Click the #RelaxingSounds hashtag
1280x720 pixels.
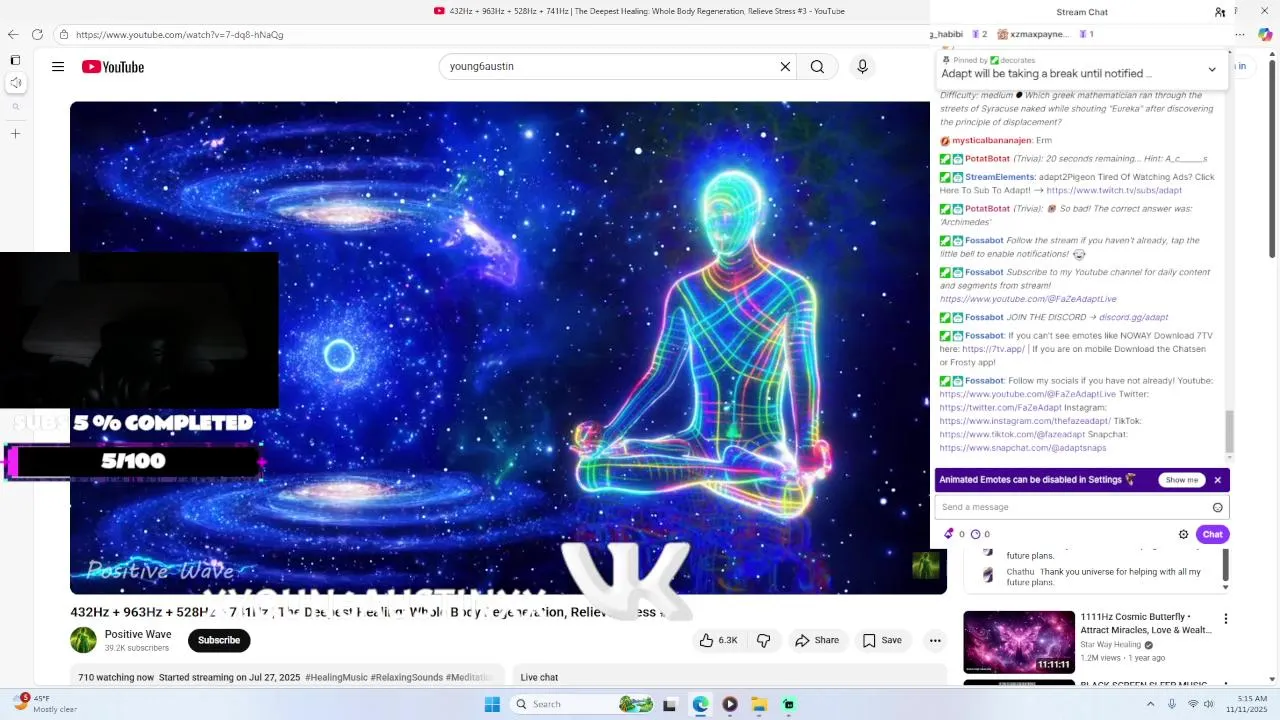406,677
